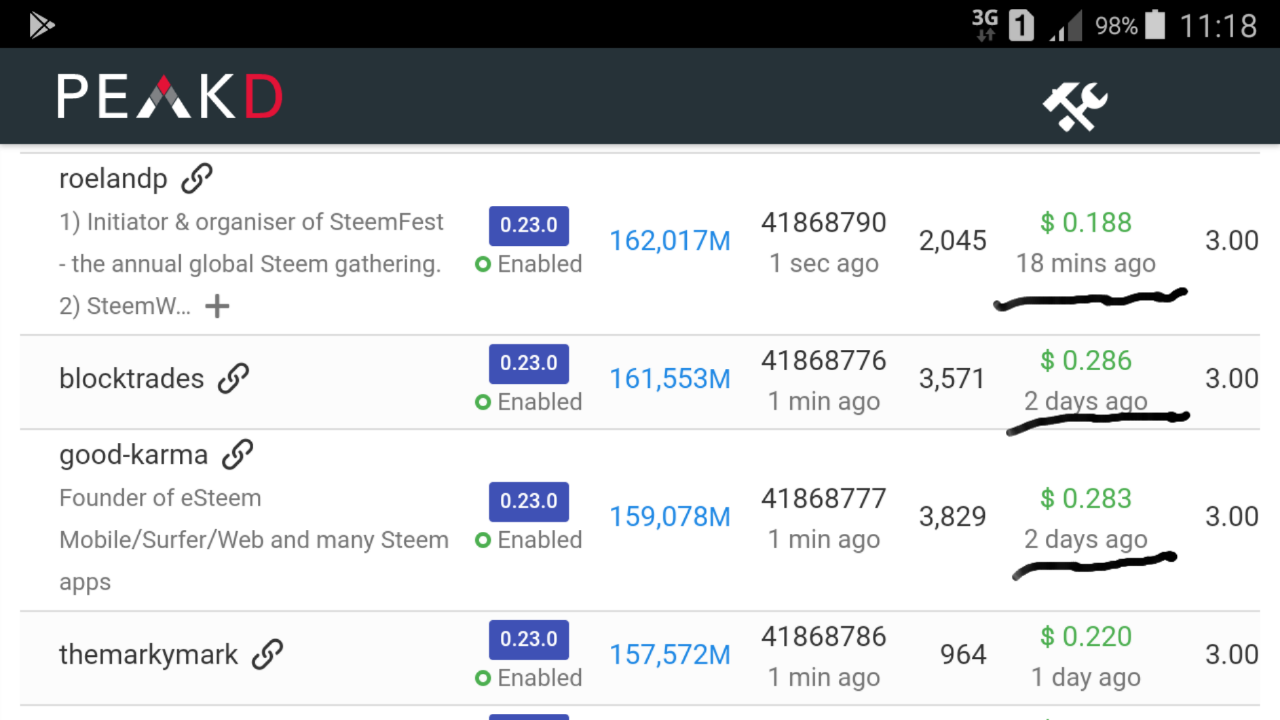Viewport: 1280px width, 720px height.
Task: Open good-karma's chain link icon
Action: click(x=237, y=455)
